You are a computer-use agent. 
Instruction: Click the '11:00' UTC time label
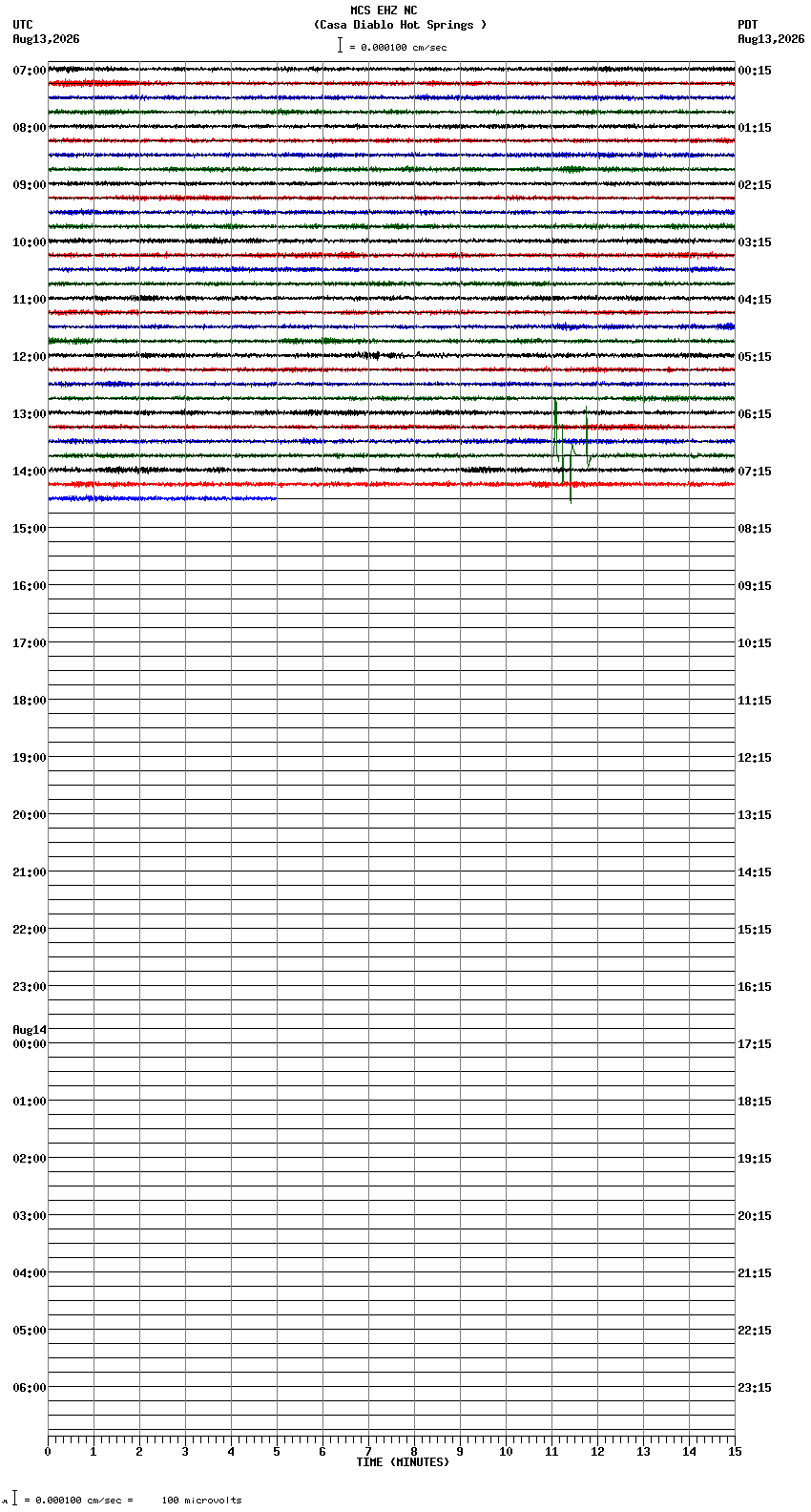30,300
